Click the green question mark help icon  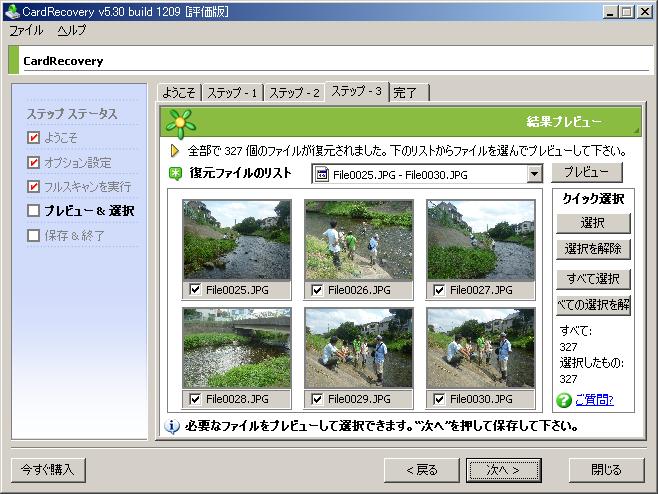(x=564, y=400)
